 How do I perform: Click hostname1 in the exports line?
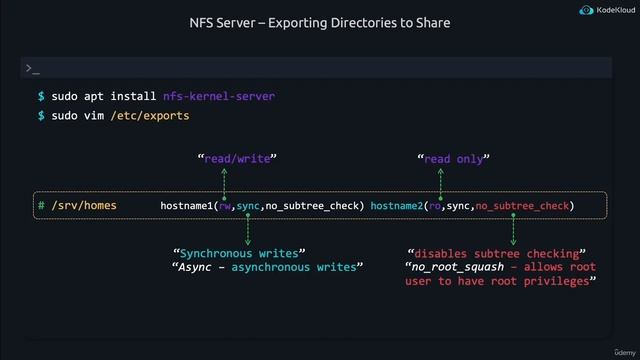tap(187, 206)
